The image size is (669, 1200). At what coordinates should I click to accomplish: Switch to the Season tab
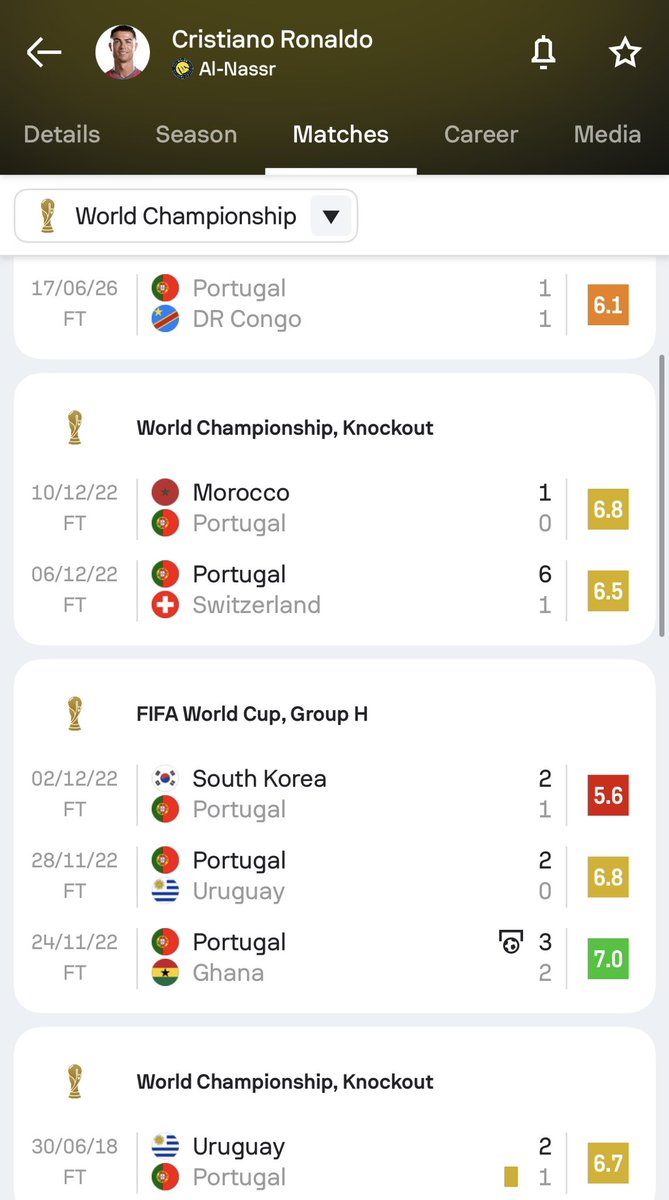[x=196, y=134]
